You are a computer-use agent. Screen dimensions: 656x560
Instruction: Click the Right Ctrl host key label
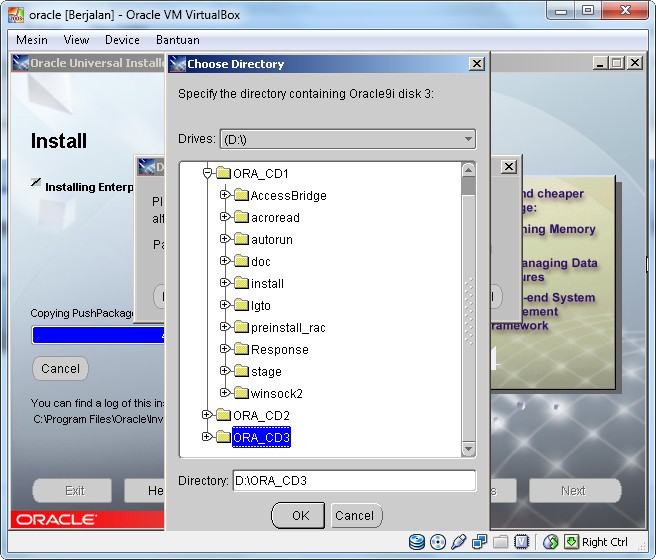(605, 542)
